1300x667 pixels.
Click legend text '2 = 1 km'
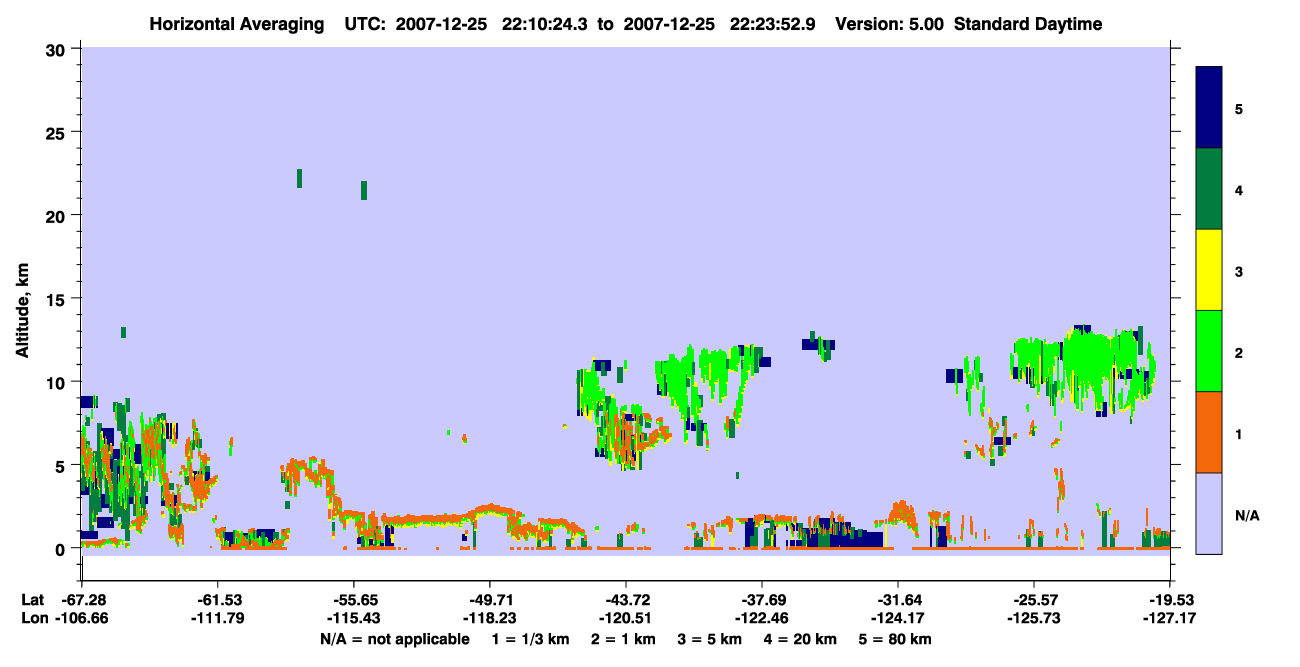(x=624, y=639)
